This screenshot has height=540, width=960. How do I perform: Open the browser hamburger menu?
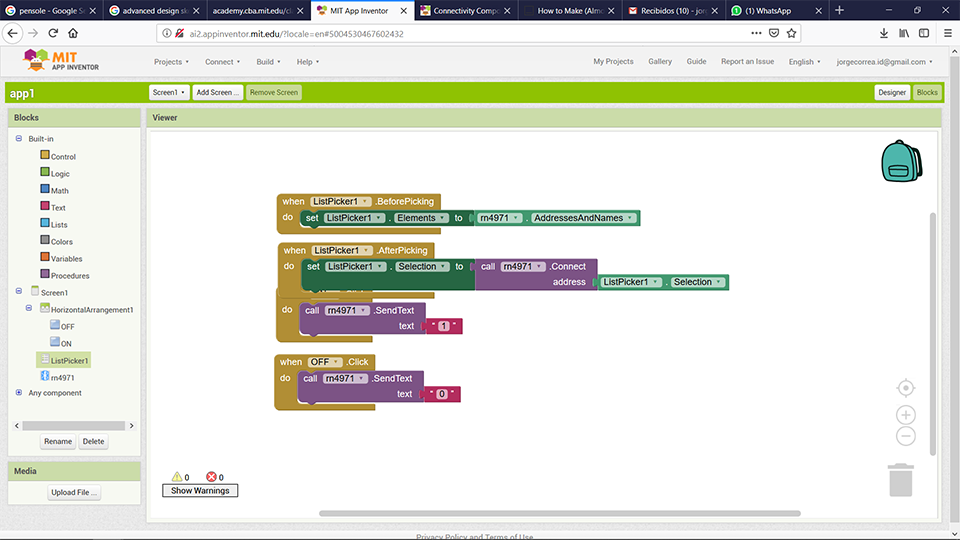tap(947, 33)
